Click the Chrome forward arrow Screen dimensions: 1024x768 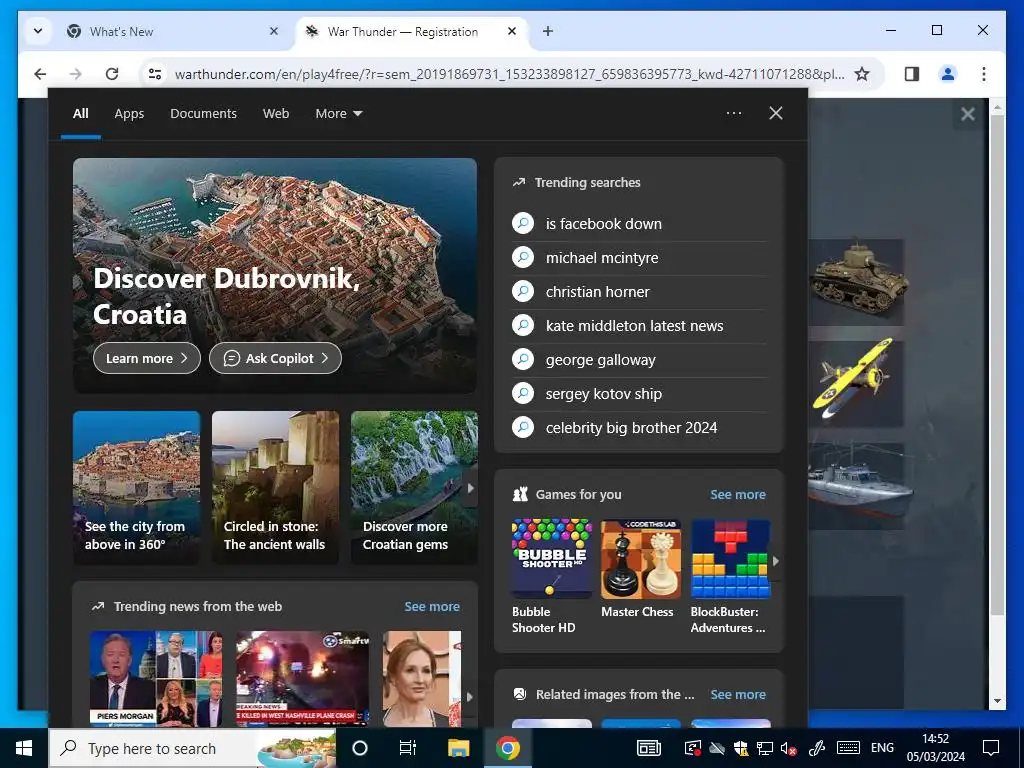pos(76,74)
